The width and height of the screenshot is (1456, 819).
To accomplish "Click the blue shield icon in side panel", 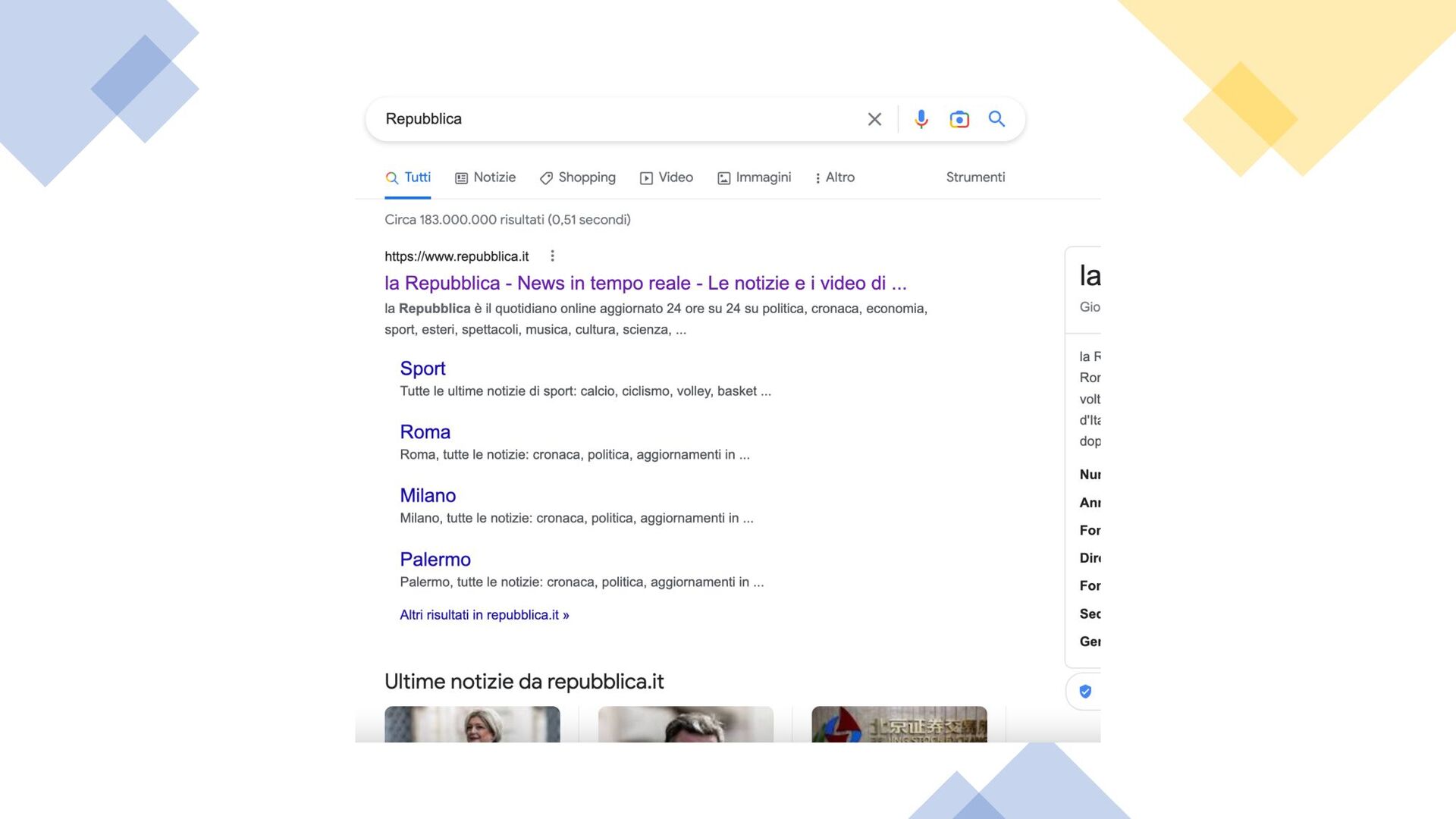I will coord(1085,692).
